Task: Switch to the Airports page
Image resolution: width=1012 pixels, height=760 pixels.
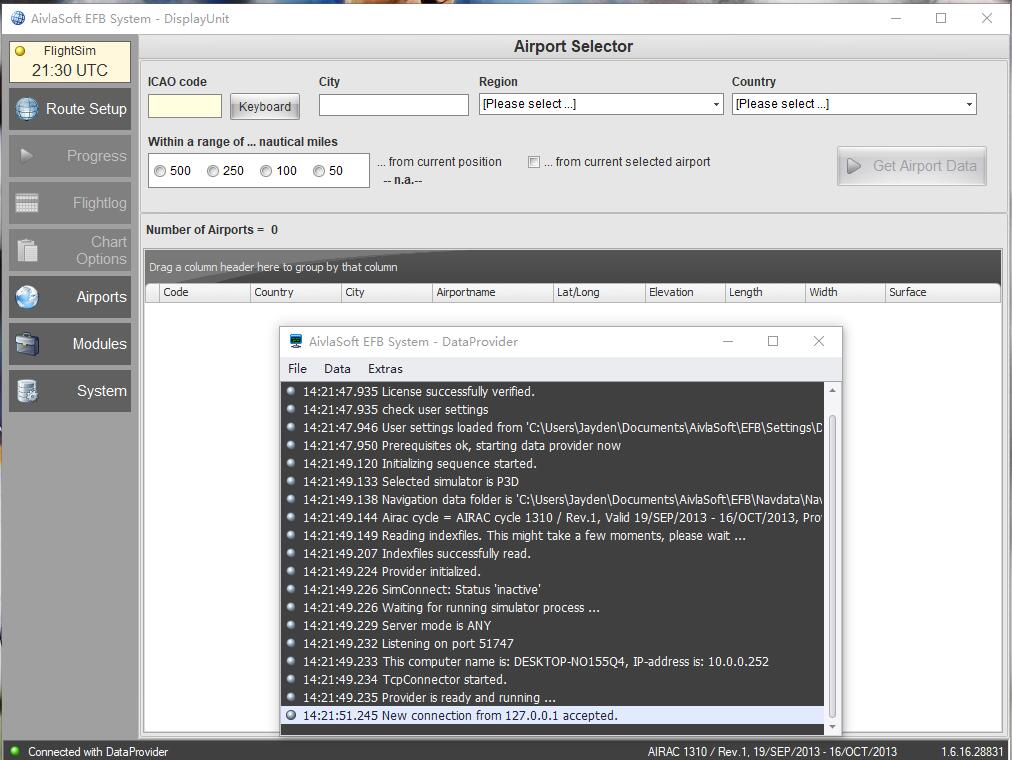Action: click(x=70, y=297)
